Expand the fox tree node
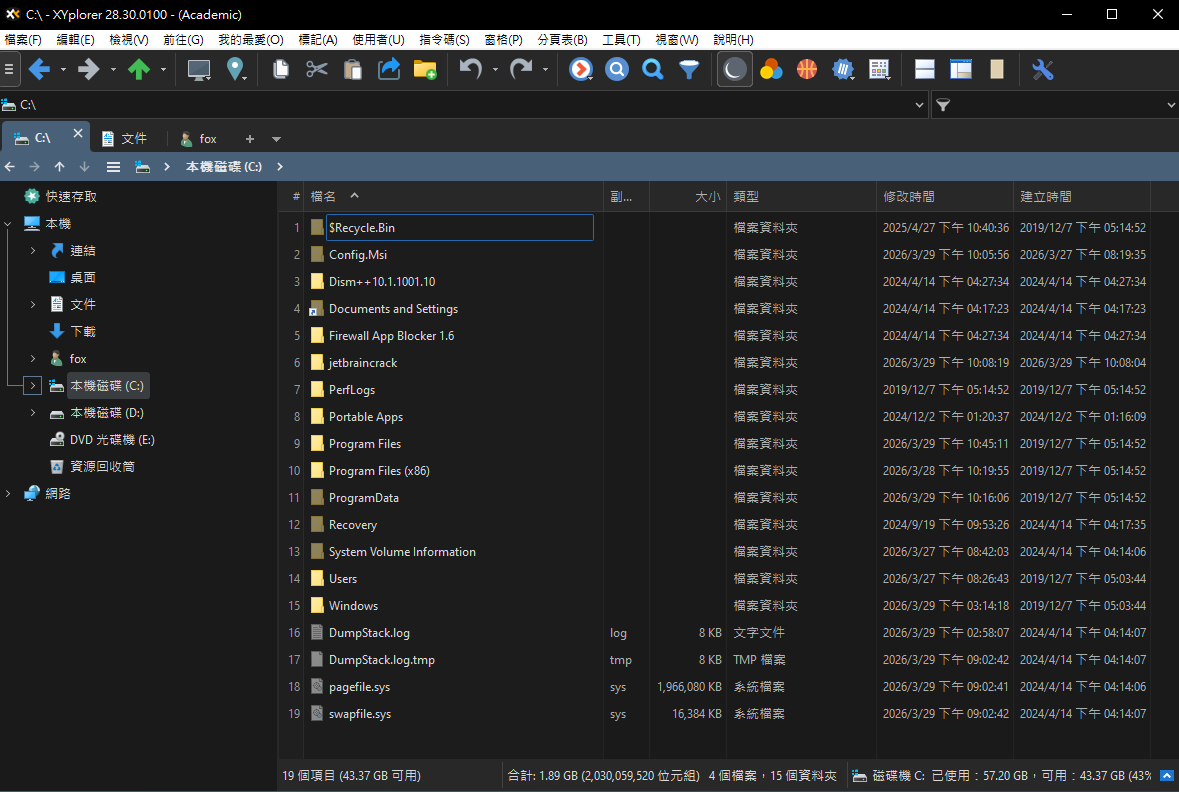 33,359
